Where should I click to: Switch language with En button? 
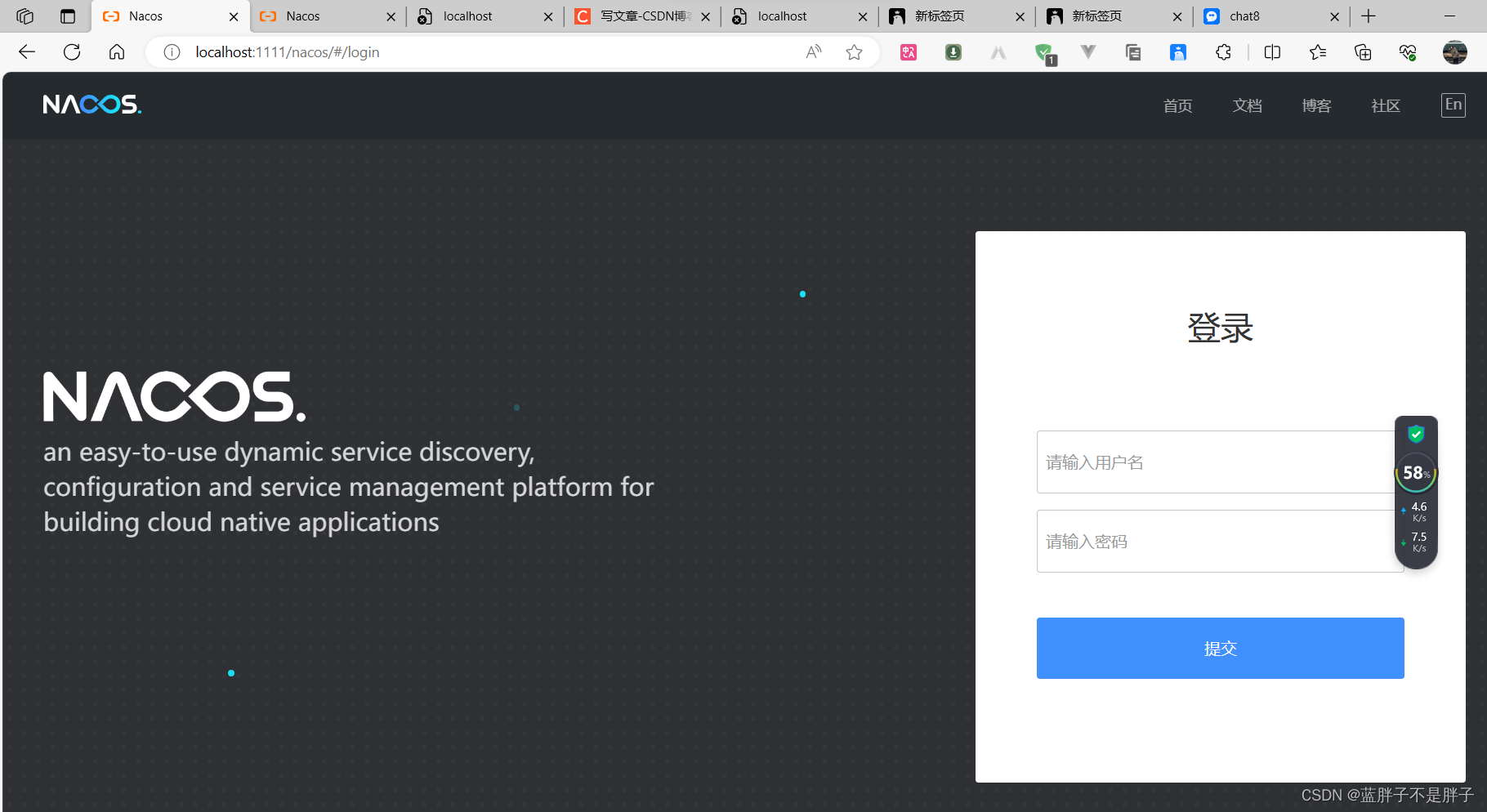point(1454,105)
